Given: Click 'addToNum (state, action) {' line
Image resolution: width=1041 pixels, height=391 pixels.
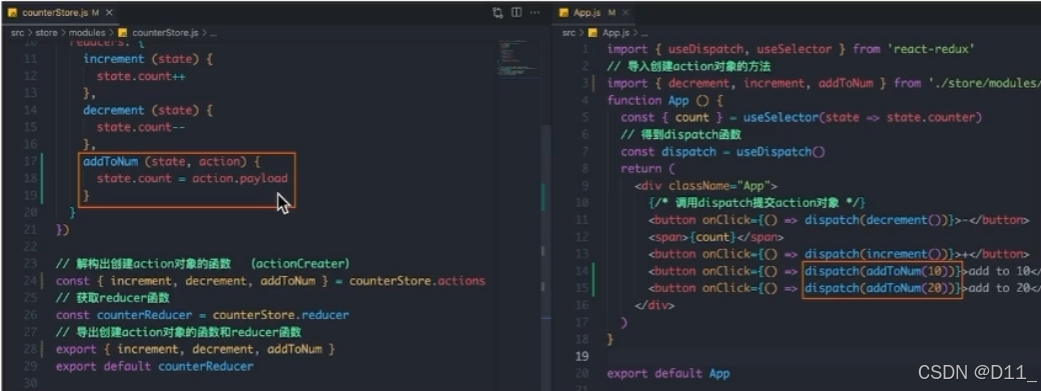Looking at the screenshot, I should coord(173,161).
